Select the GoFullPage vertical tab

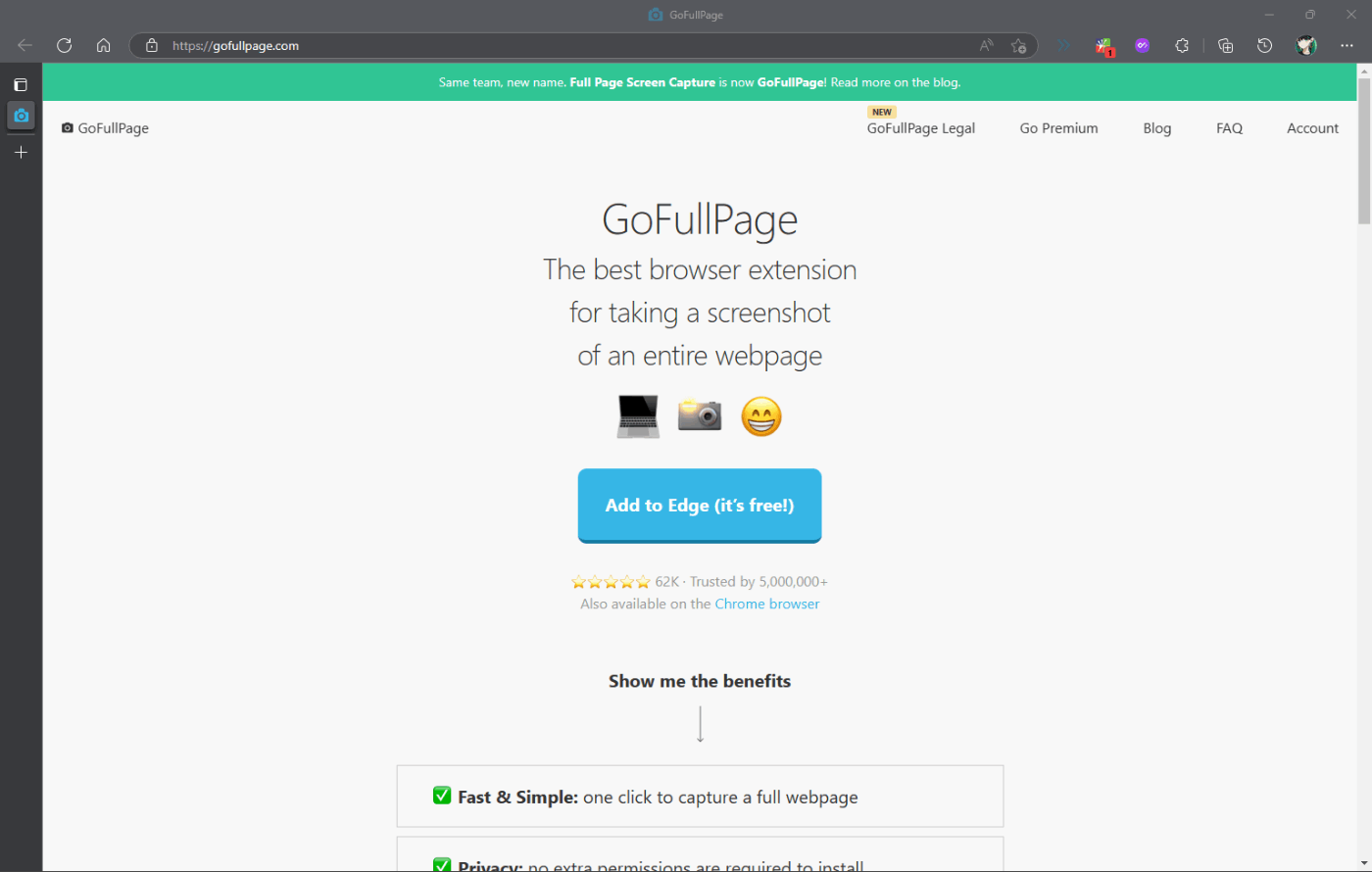point(21,116)
